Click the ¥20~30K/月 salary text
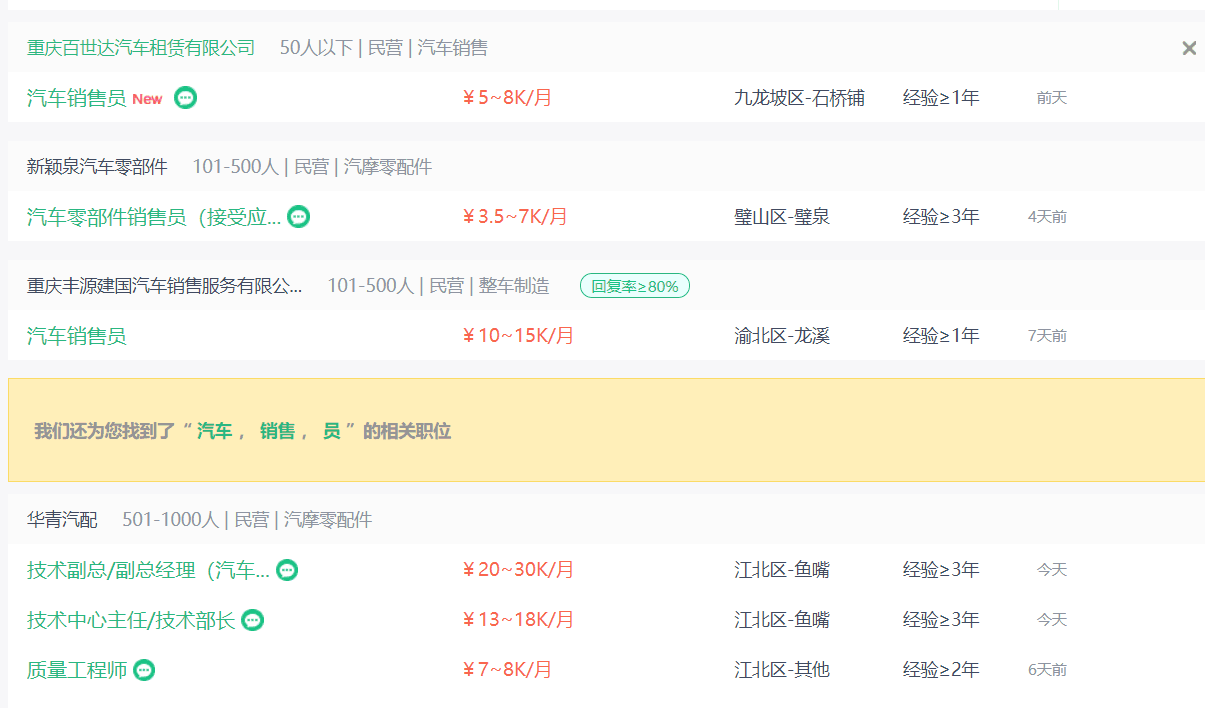This screenshot has width=1205, height=708. click(x=518, y=570)
